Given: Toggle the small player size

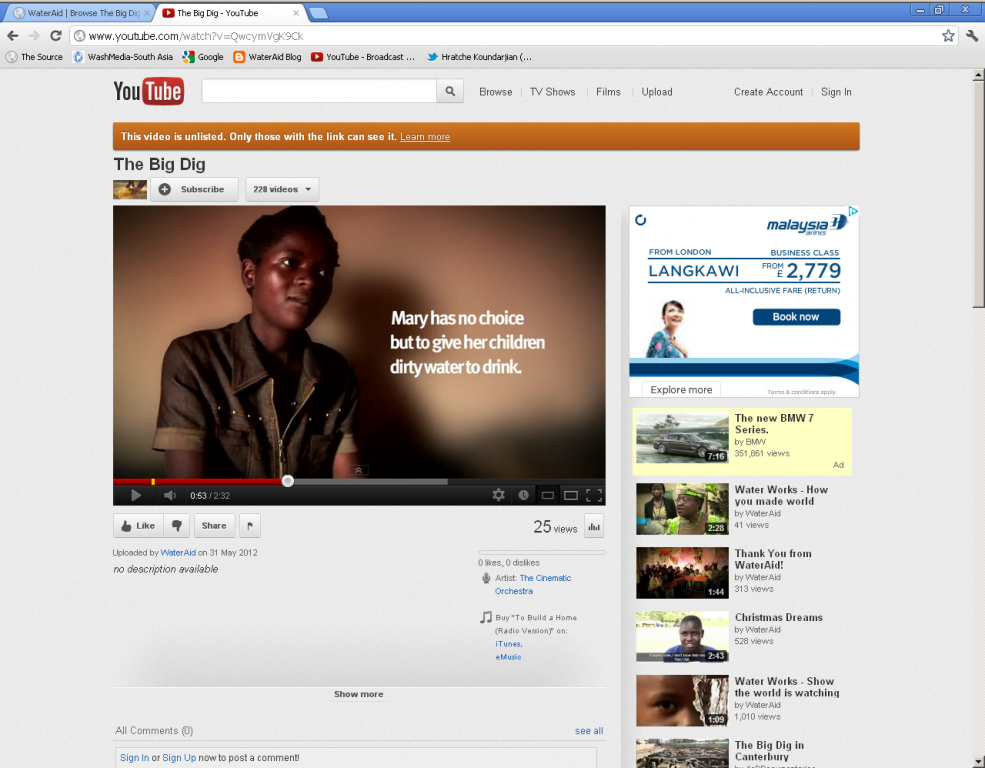Looking at the screenshot, I should pos(547,495).
